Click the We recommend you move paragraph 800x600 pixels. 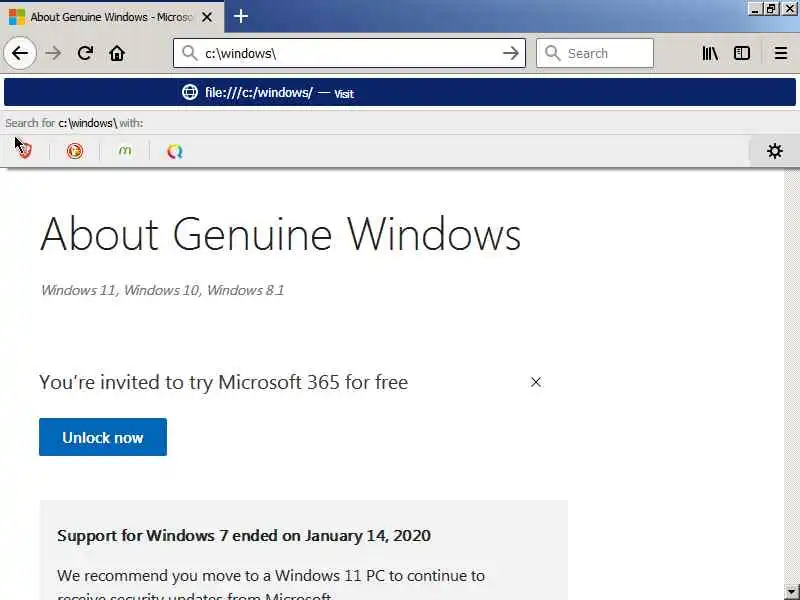271,584
